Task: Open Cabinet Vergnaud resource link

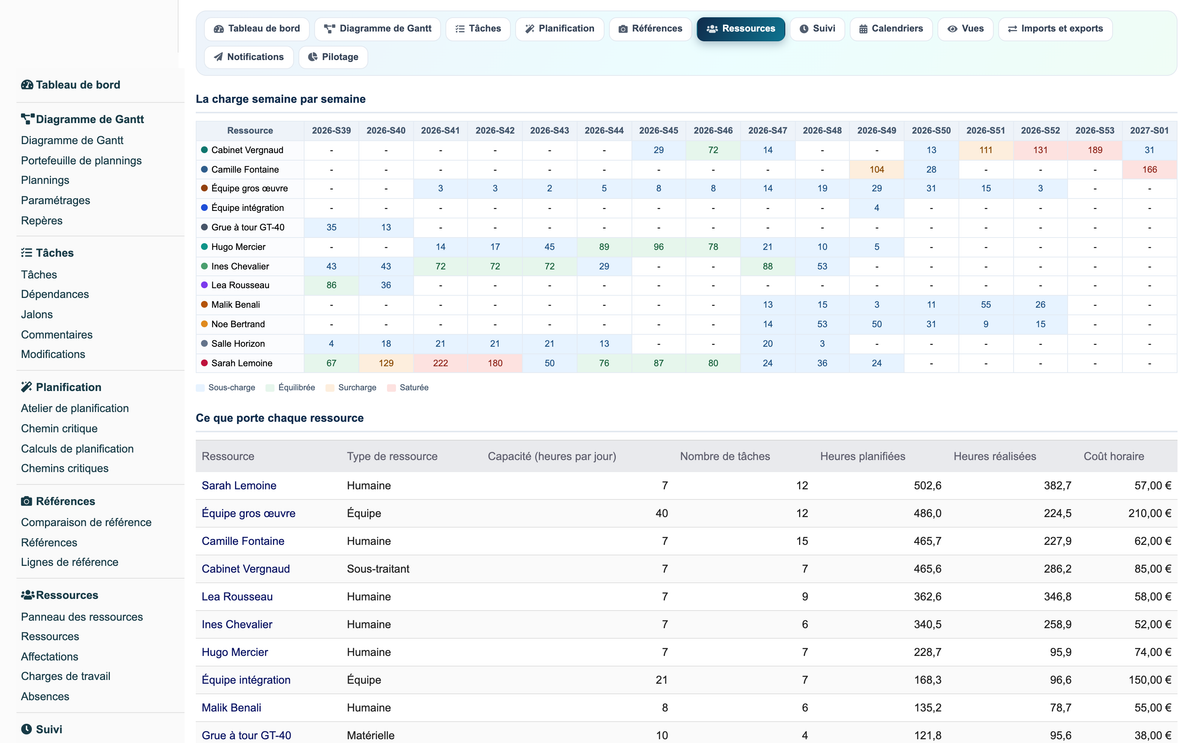Action: 246,569
